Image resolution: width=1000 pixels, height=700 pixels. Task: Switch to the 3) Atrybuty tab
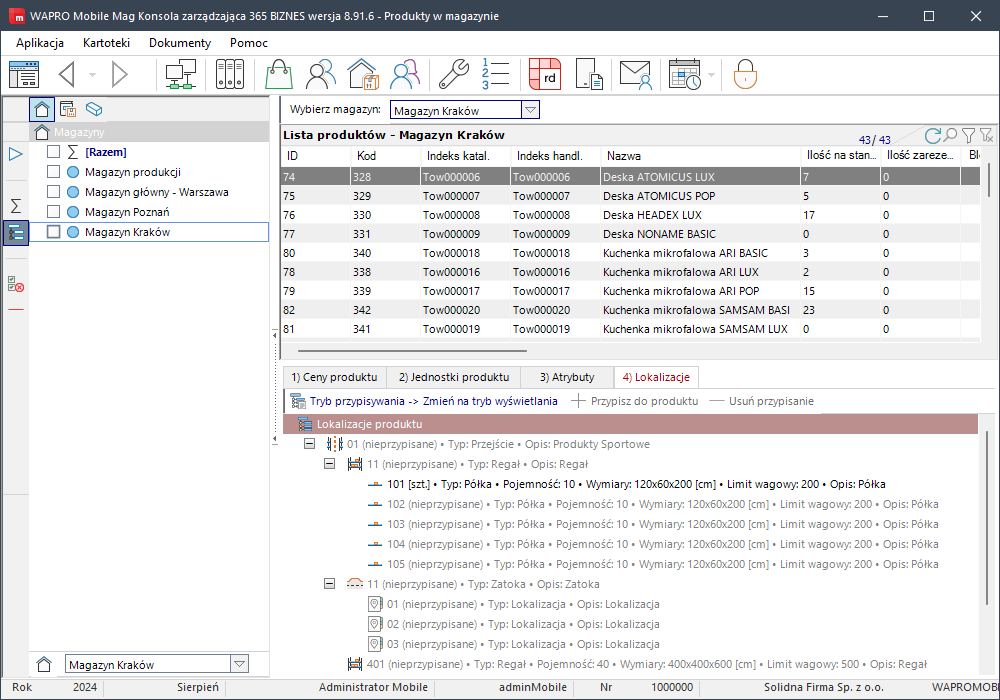(x=567, y=377)
